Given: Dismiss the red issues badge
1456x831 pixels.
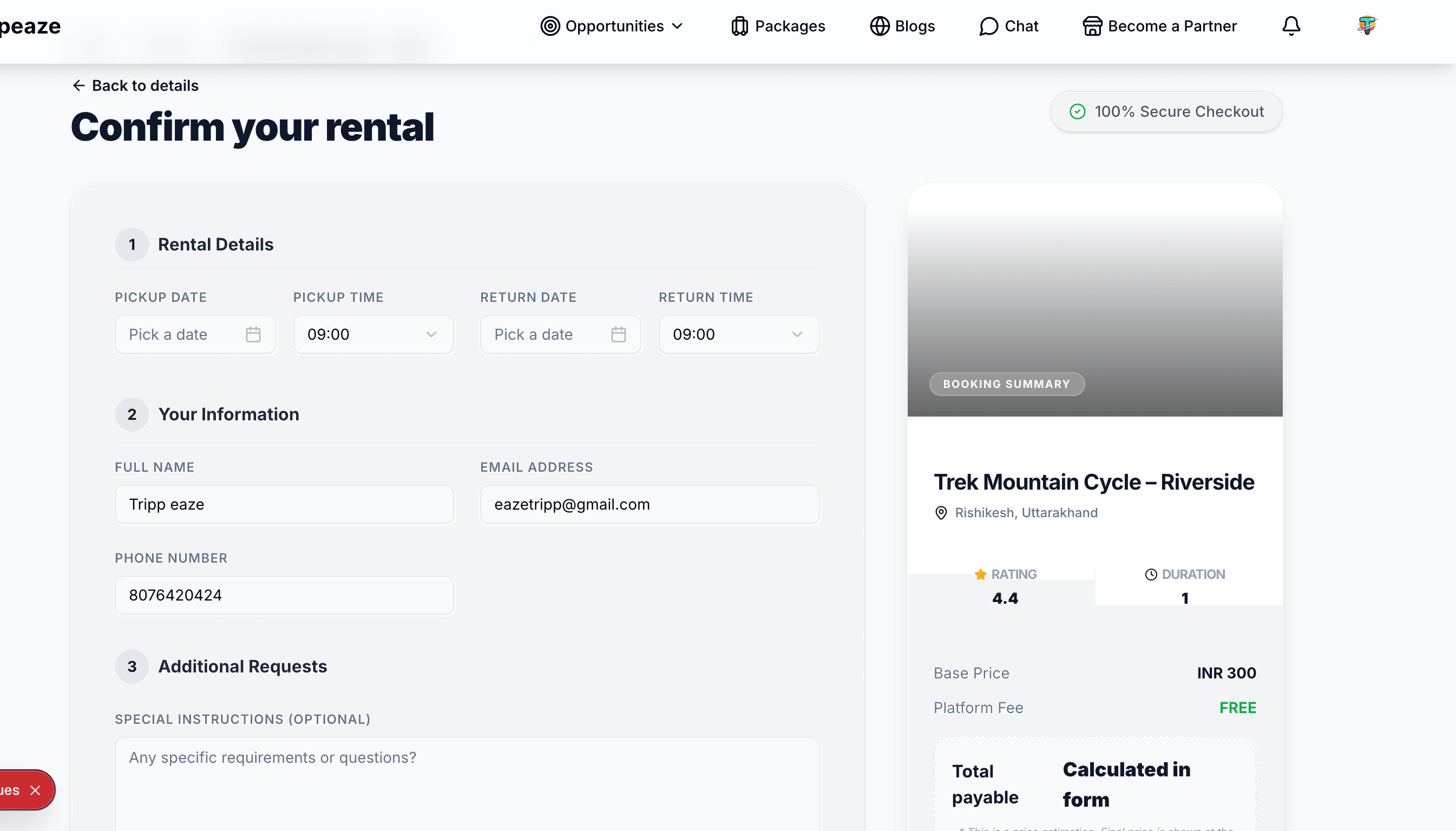Looking at the screenshot, I should (35, 790).
